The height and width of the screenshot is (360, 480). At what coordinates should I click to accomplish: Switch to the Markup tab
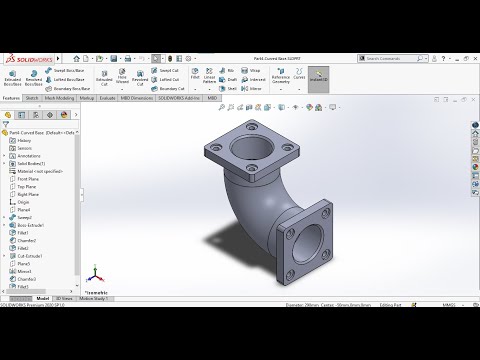(x=87, y=98)
